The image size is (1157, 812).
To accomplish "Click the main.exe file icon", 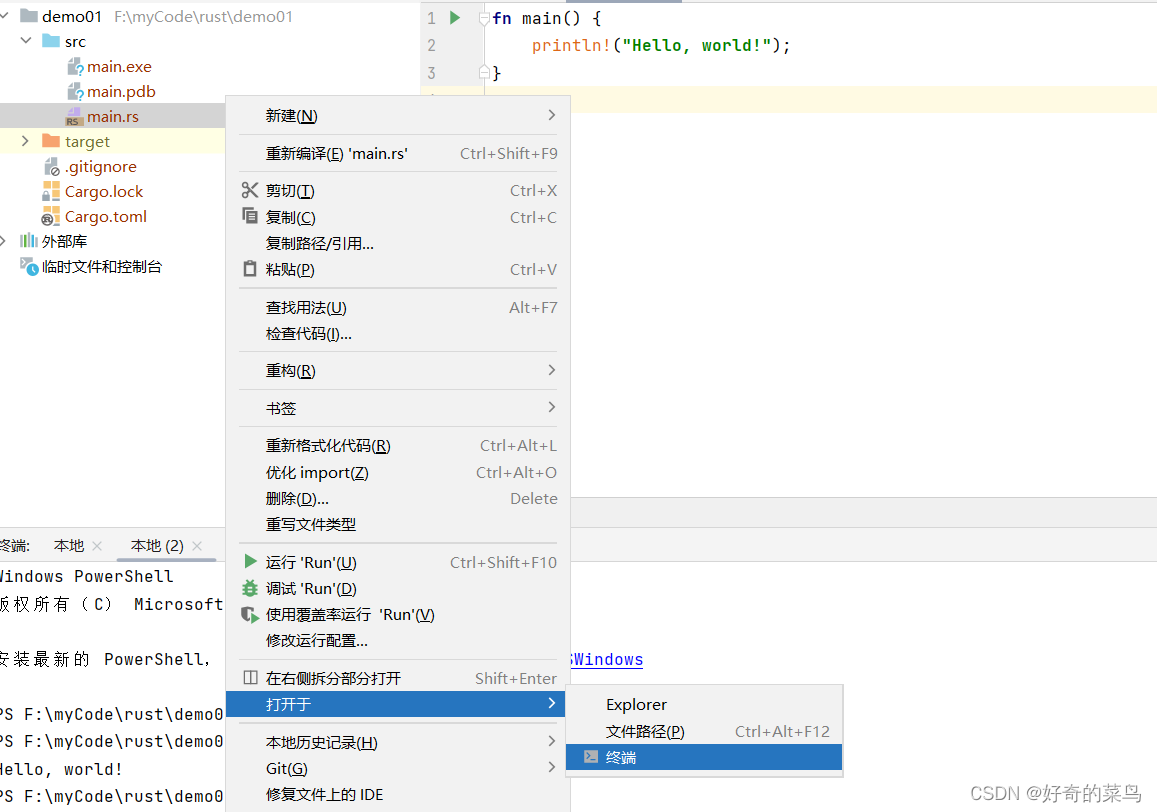I will coord(76,66).
